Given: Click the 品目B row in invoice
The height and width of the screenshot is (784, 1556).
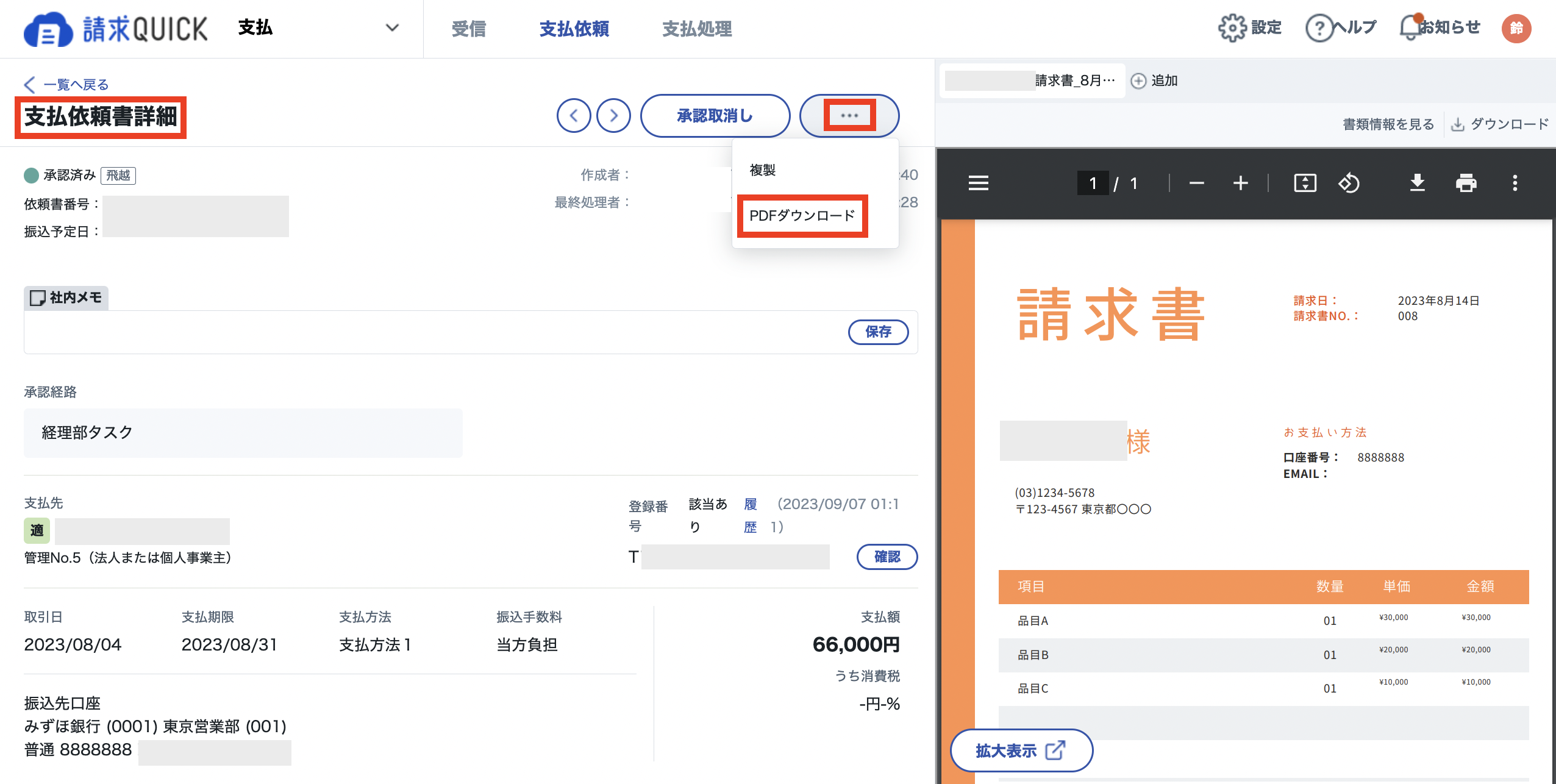Looking at the screenshot, I should (x=1263, y=655).
